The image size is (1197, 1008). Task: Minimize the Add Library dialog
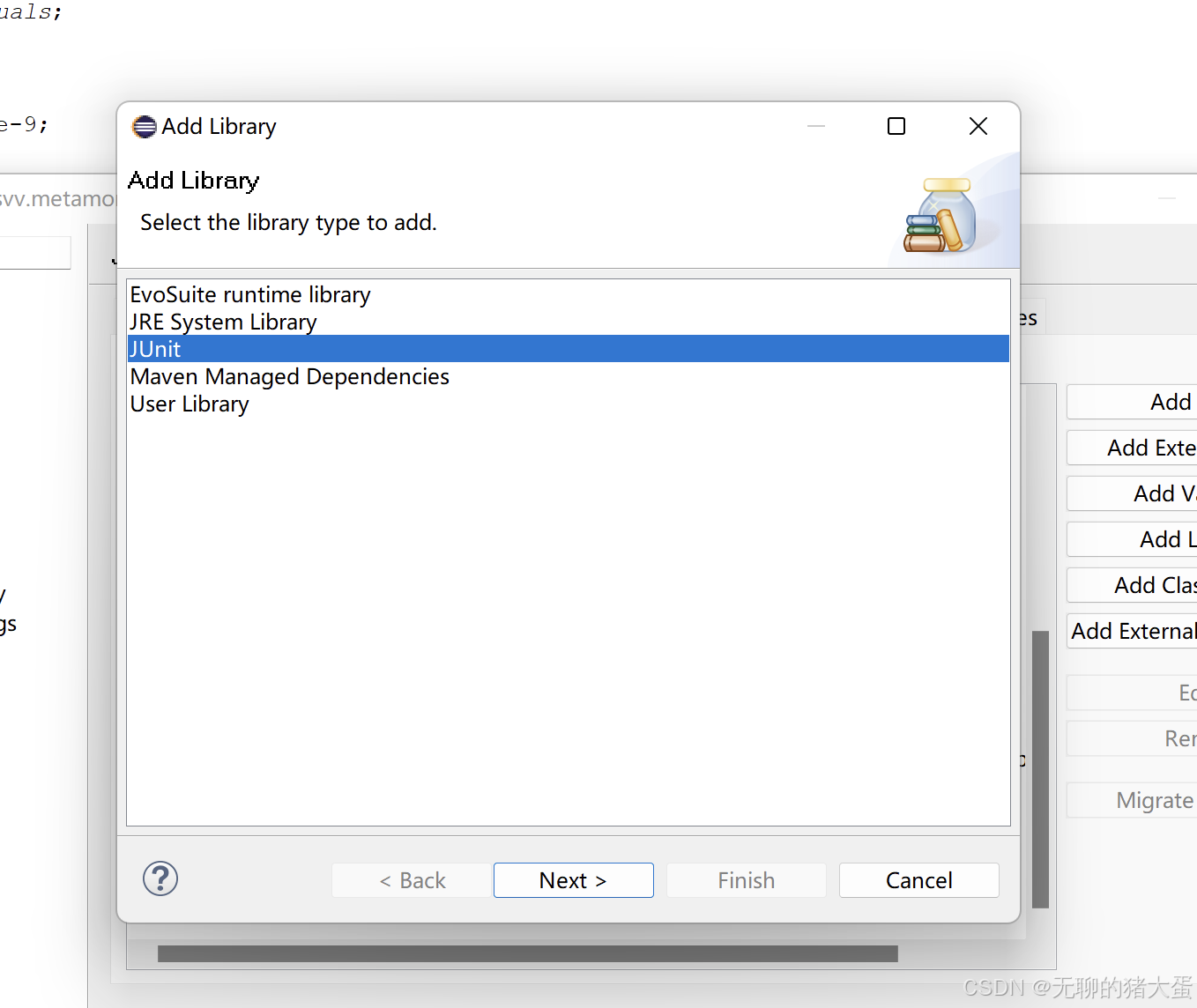(816, 126)
